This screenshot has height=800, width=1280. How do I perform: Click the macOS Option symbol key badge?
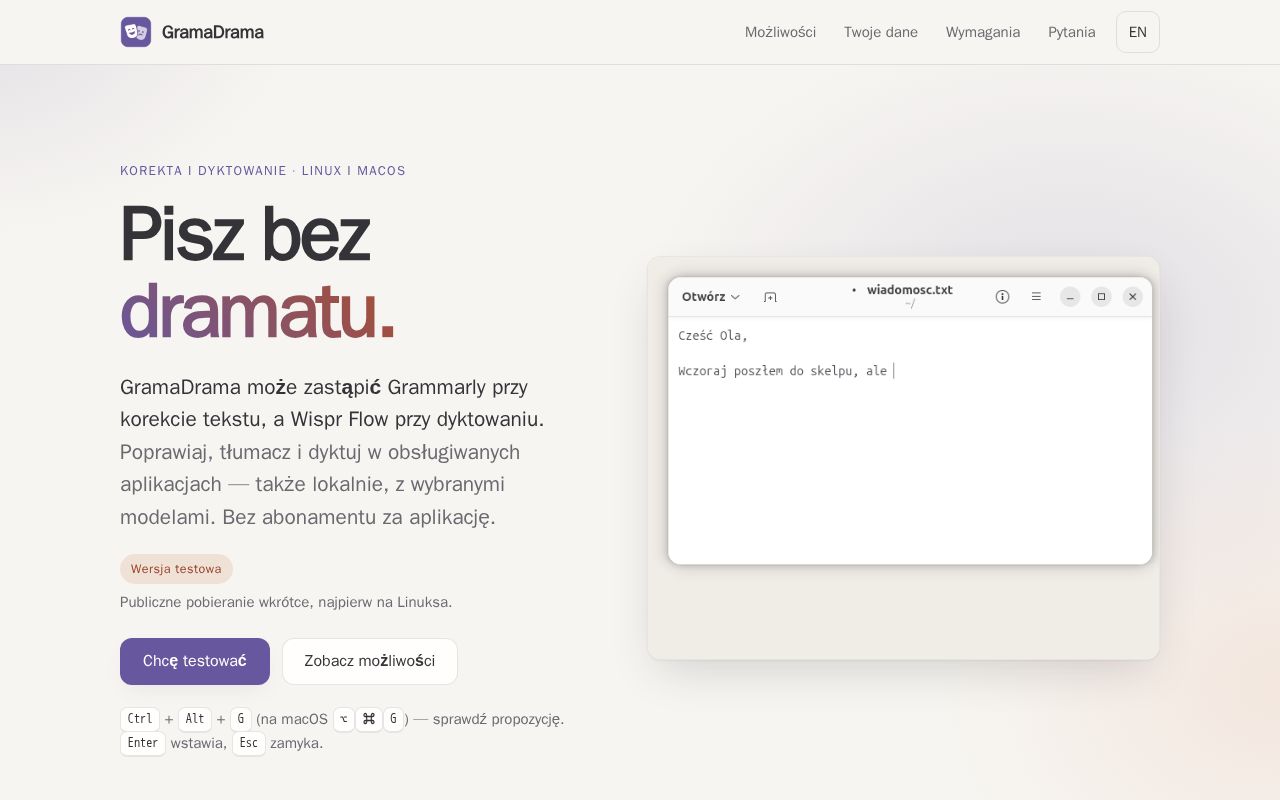click(x=343, y=719)
